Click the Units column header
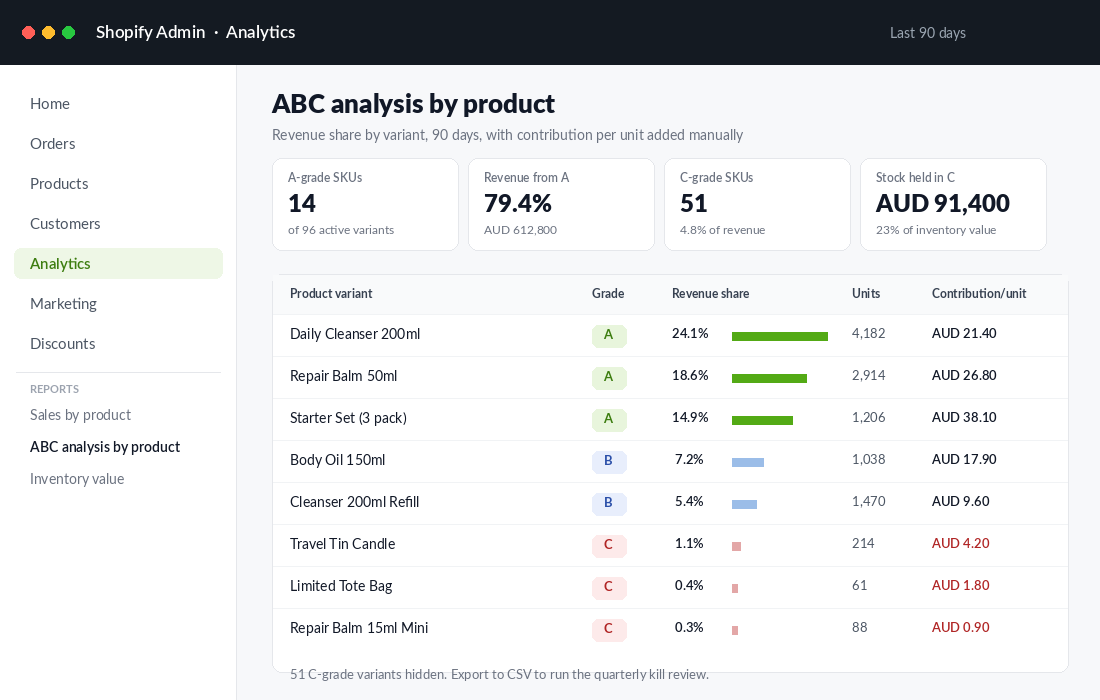 (x=866, y=294)
